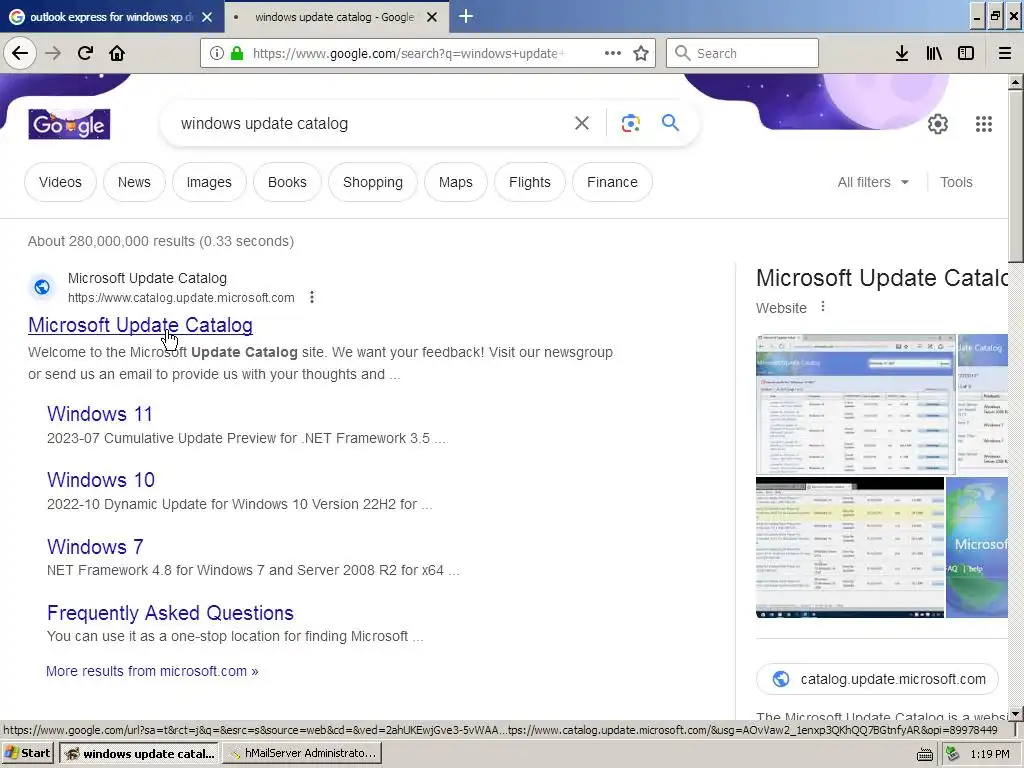Open the Microsoft Update Catalog result link
The image size is (1024, 768).
(140, 325)
